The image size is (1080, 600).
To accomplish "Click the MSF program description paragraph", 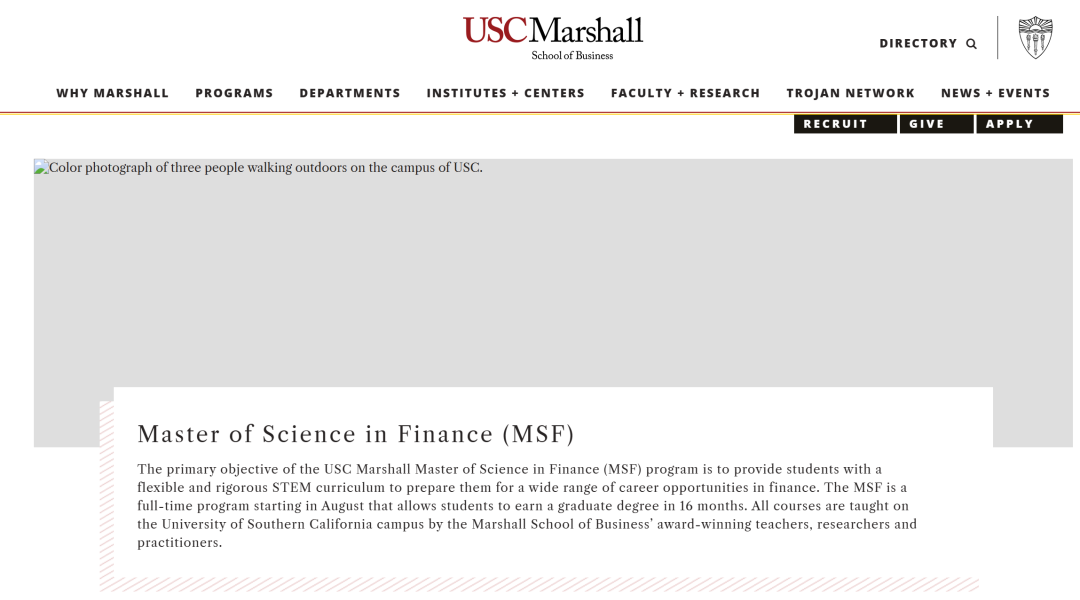I will [x=527, y=506].
